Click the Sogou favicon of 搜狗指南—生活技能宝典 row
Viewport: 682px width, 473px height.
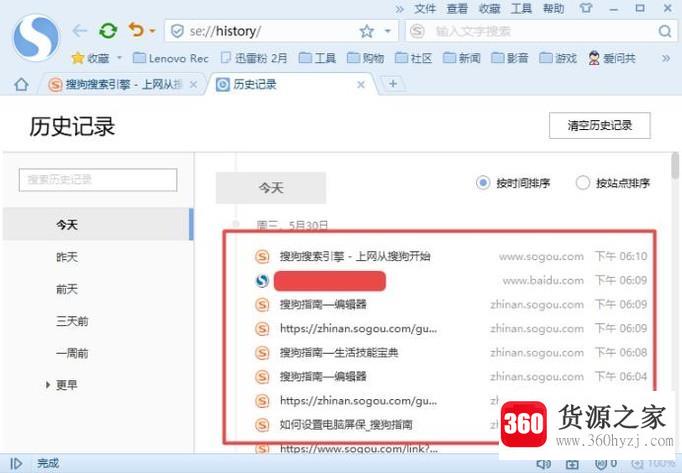(262, 352)
